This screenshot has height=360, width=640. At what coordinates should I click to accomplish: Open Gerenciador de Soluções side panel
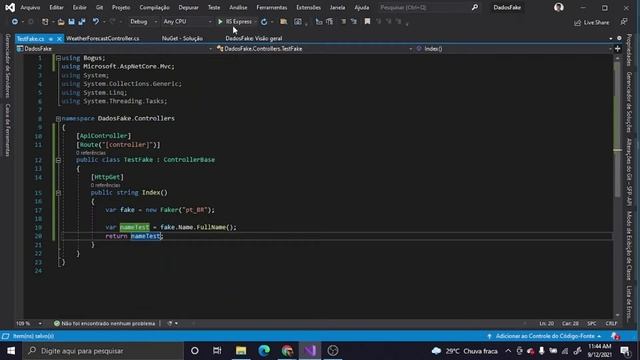629,102
